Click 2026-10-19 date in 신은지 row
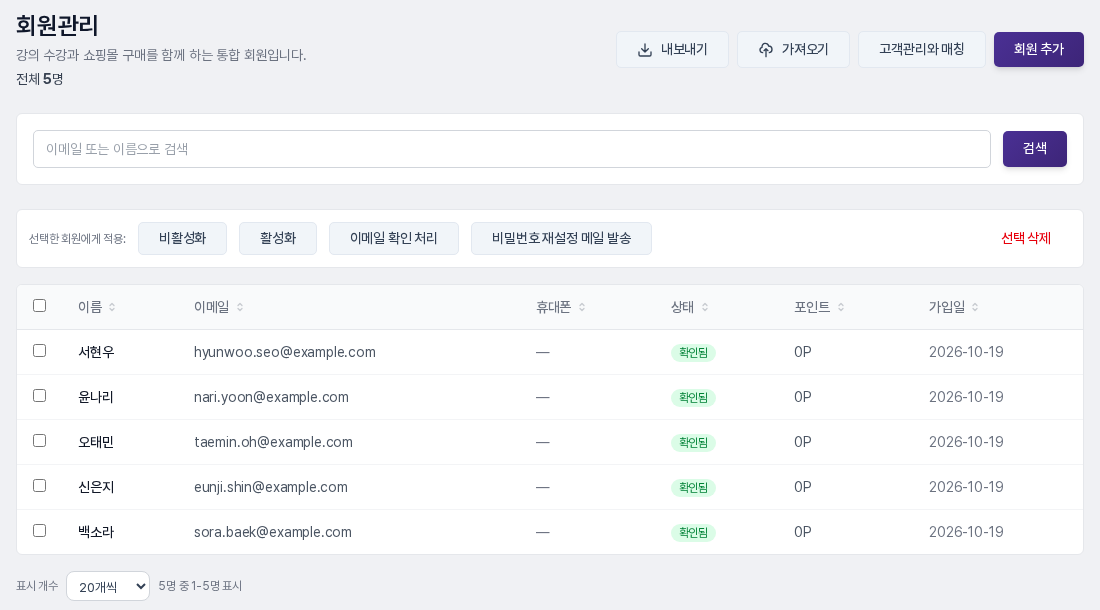Image resolution: width=1100 pixels, height=610 pixels. (966, 487)
